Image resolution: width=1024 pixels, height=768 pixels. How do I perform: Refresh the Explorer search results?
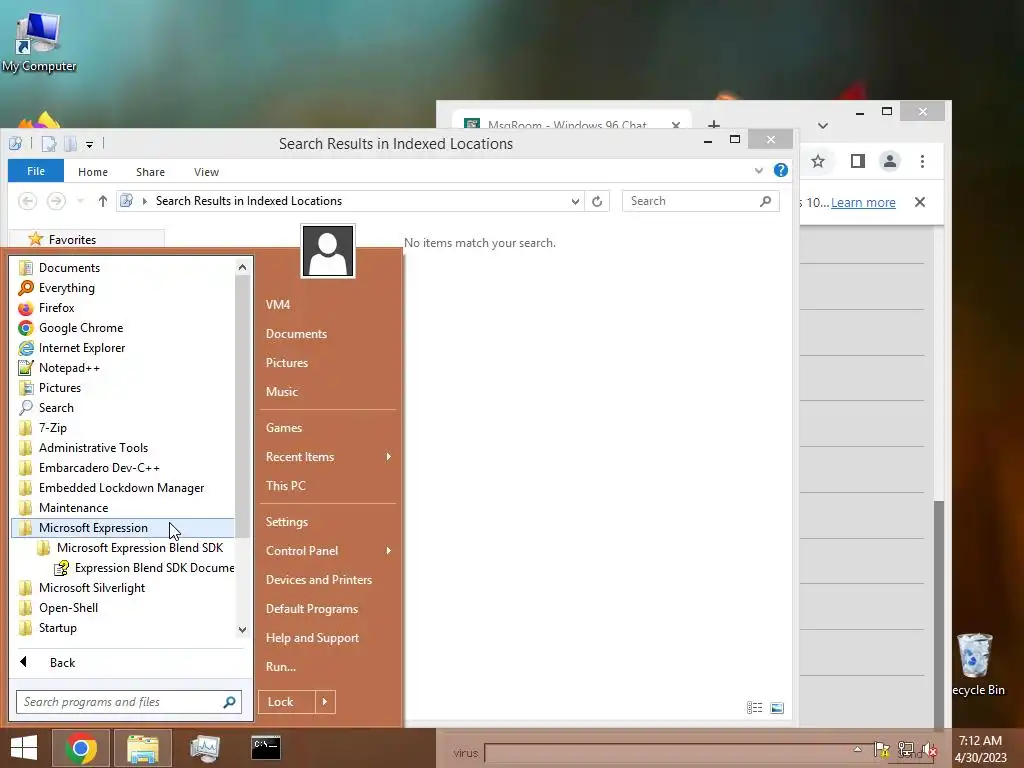597,201
